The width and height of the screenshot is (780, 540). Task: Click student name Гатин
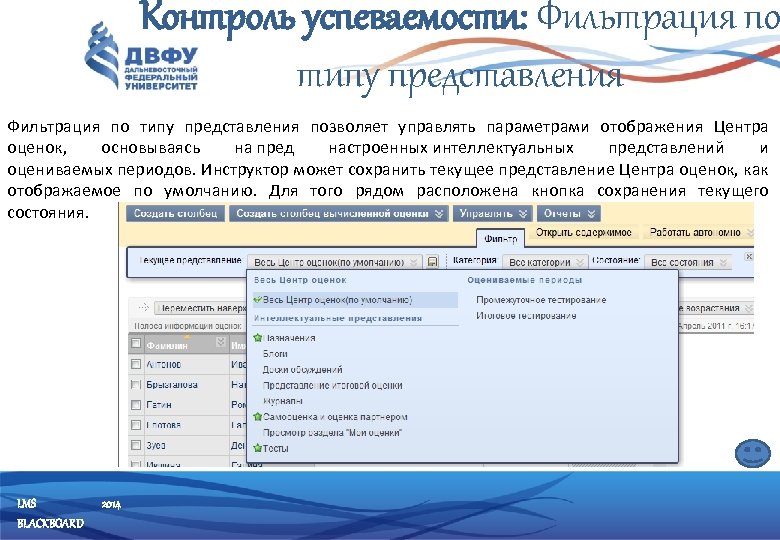point(159,405)
